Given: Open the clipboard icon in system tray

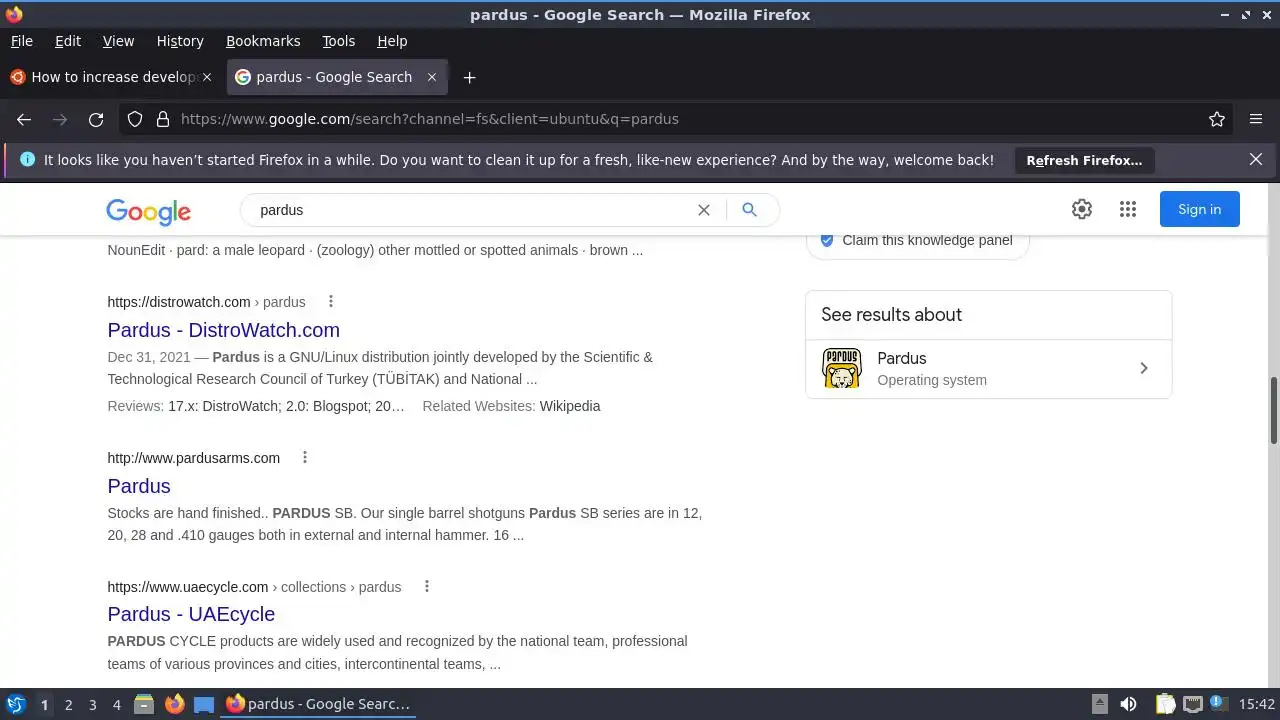Looking at the screenshot, I should [1166, 704].
